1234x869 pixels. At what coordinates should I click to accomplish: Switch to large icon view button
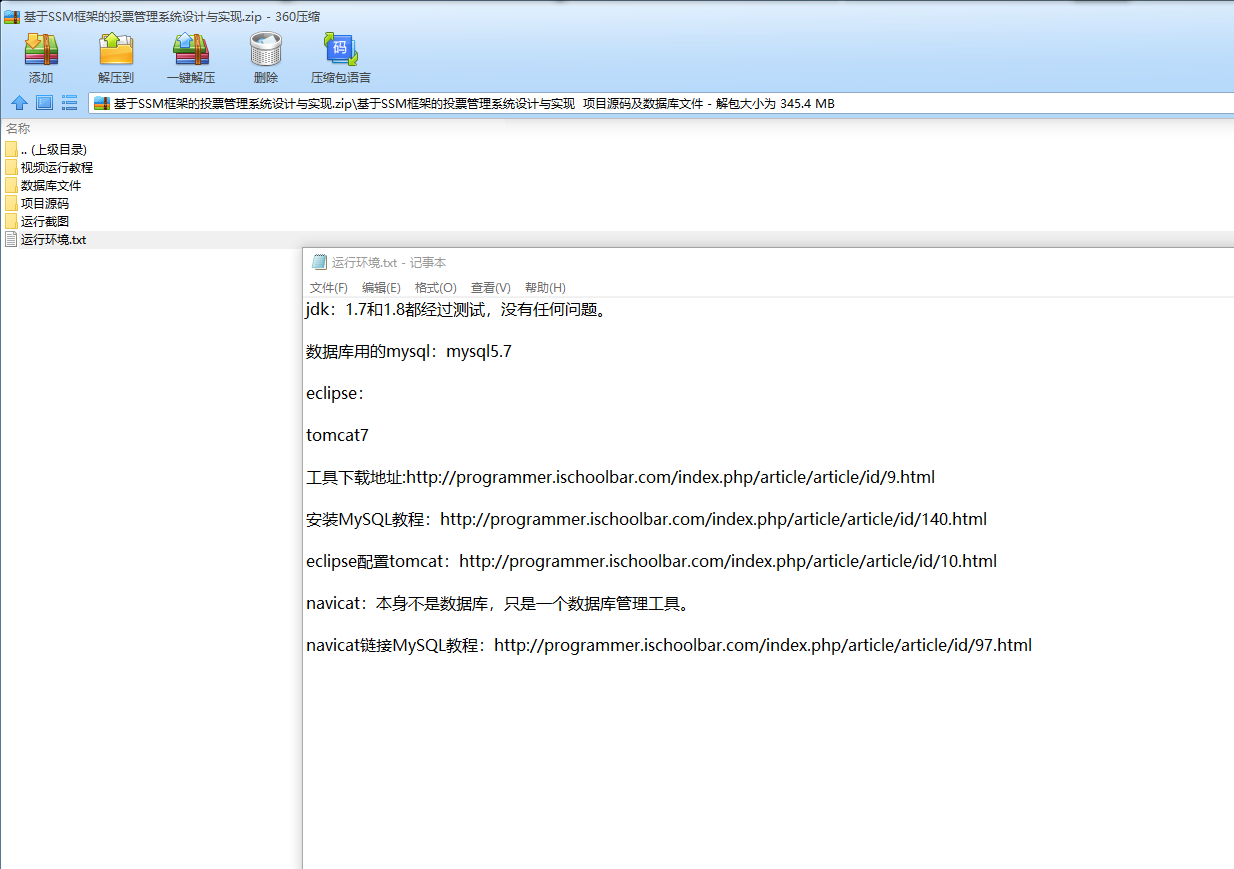pyautogui.click(x=44, y=103)
